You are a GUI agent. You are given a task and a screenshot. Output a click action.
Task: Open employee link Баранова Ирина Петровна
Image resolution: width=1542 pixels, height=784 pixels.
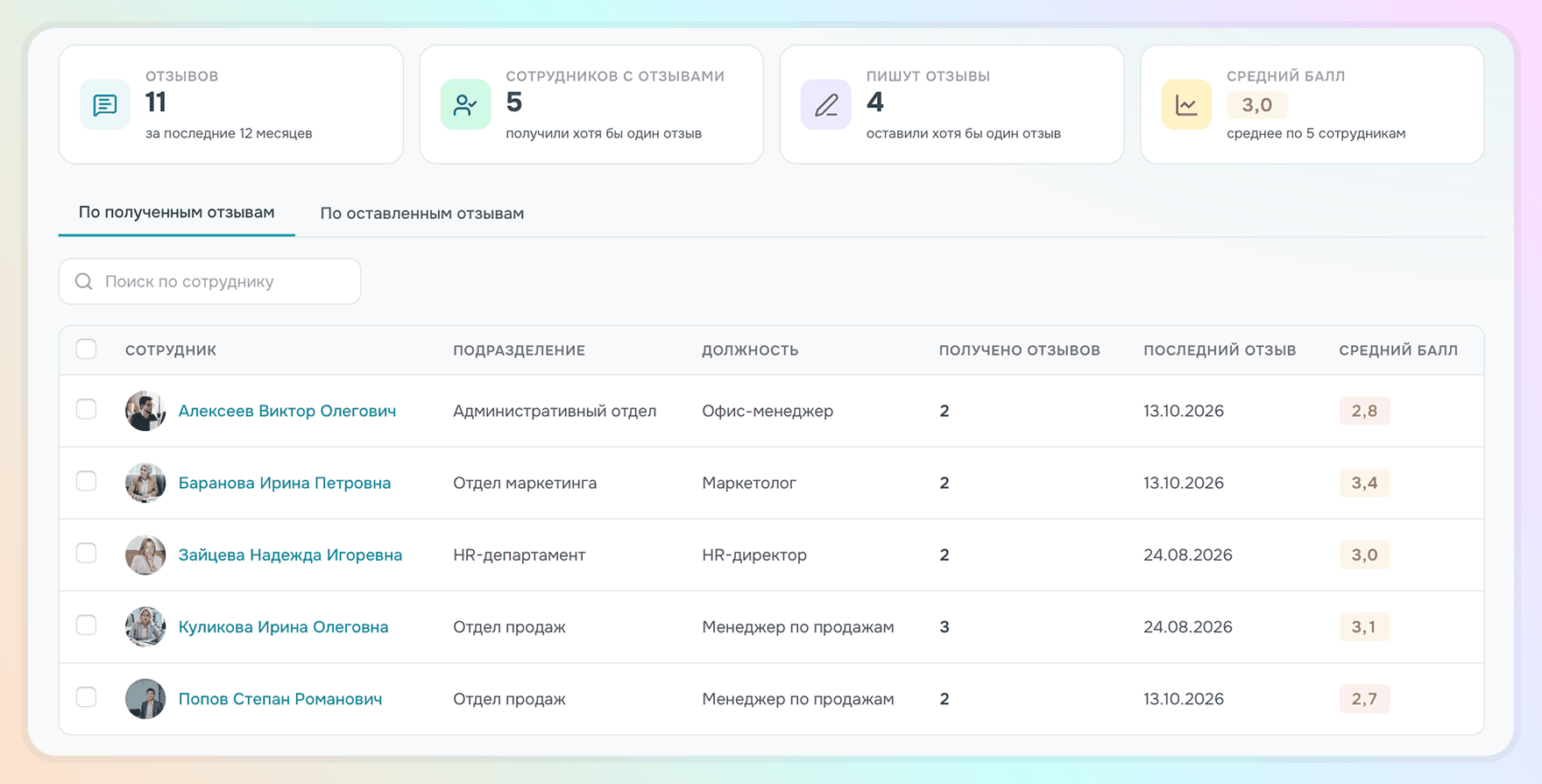[285, 483]
